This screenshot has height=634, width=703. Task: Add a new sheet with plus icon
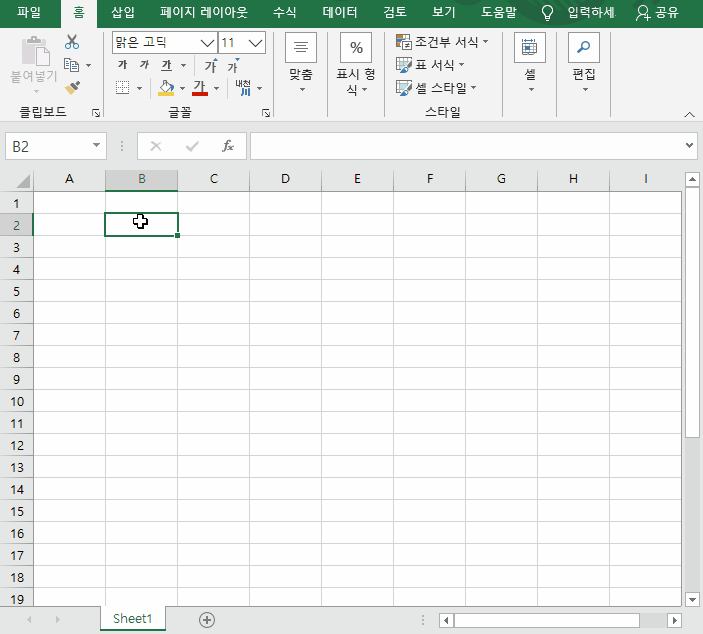click(x=207, y=620)
